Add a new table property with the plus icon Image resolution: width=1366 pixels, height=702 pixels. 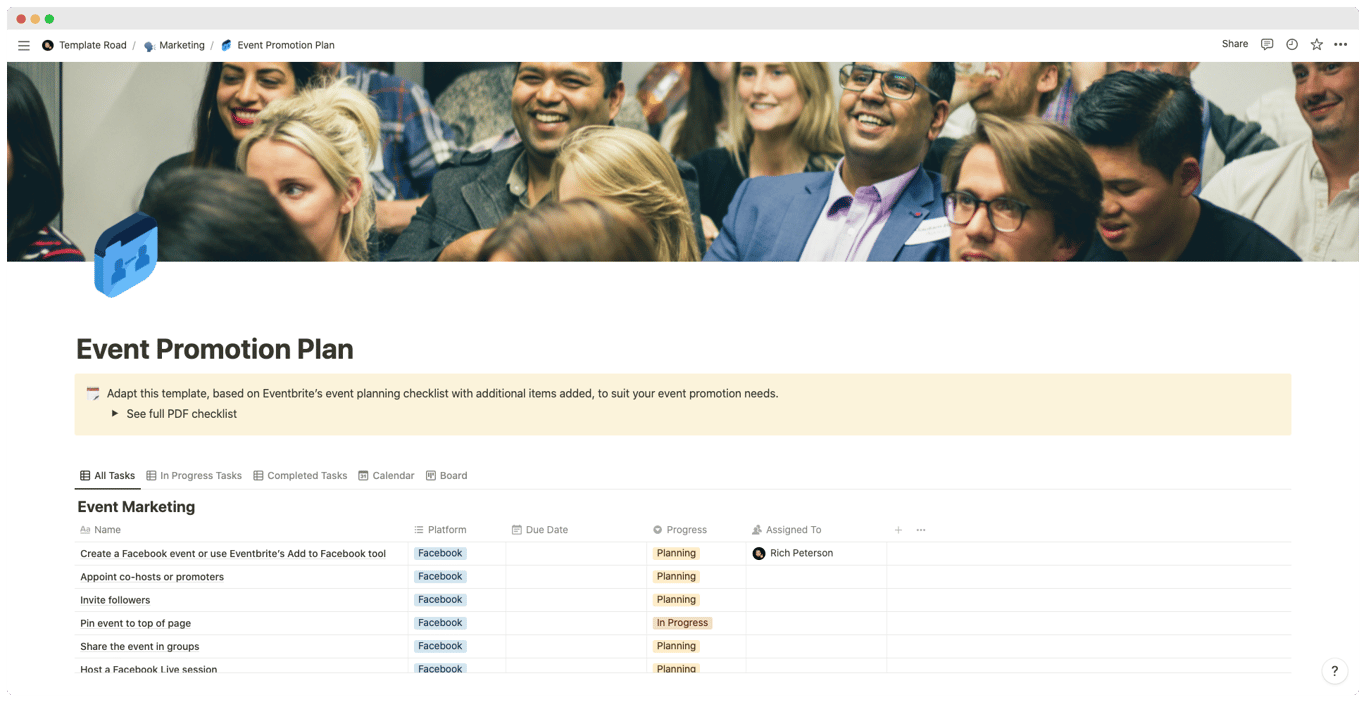(x=897, y=529)
